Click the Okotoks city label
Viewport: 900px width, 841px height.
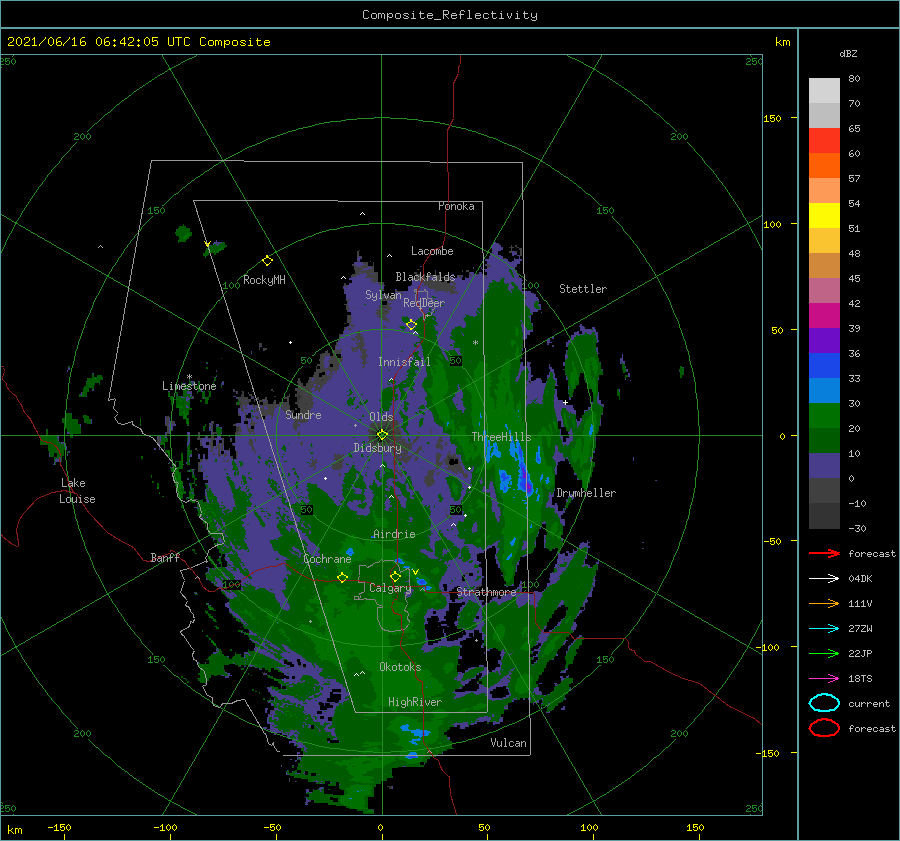(x=401, y=667)
